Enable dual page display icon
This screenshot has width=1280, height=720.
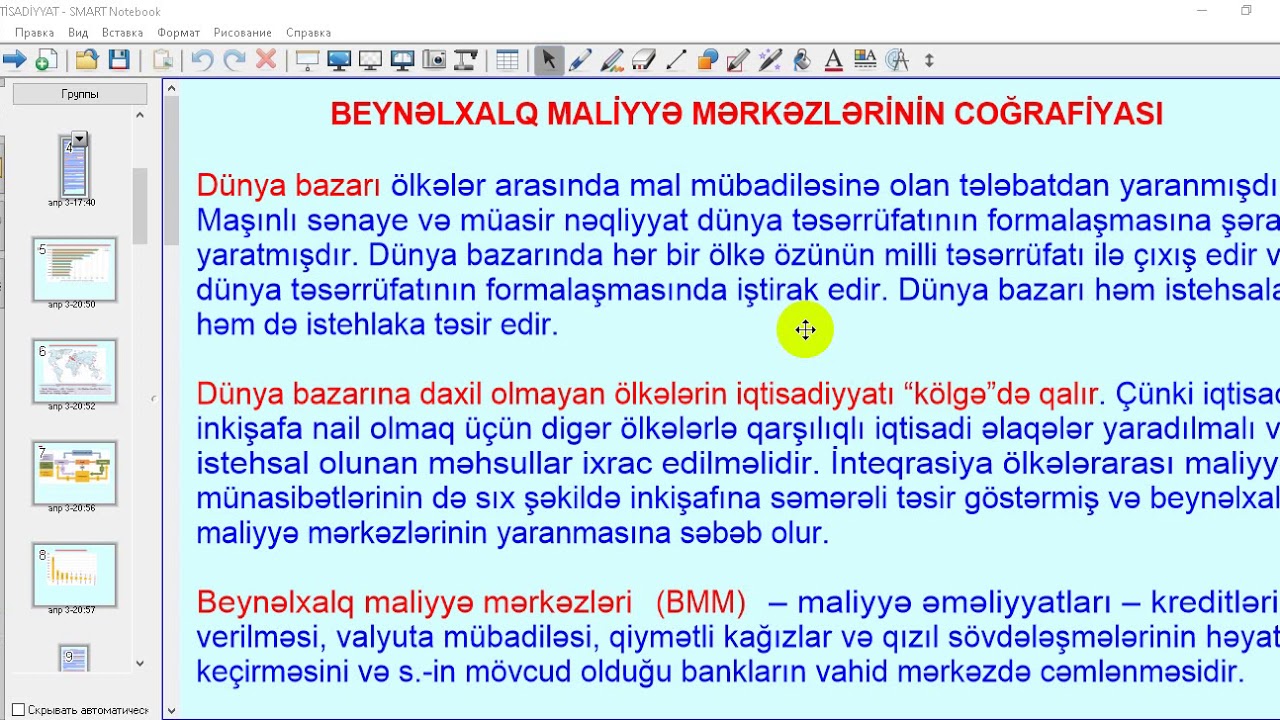(x=403, y=60)
